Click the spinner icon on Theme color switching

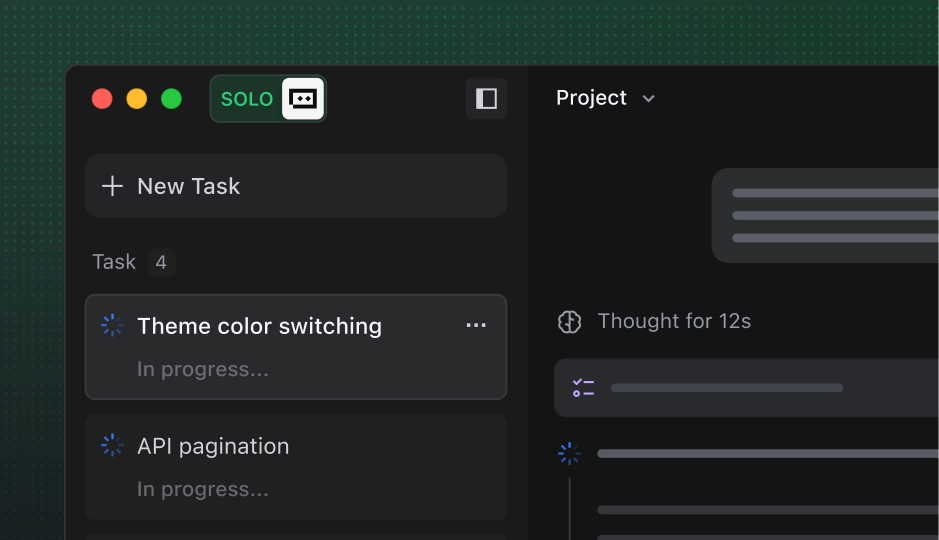[x=113, y=326]
